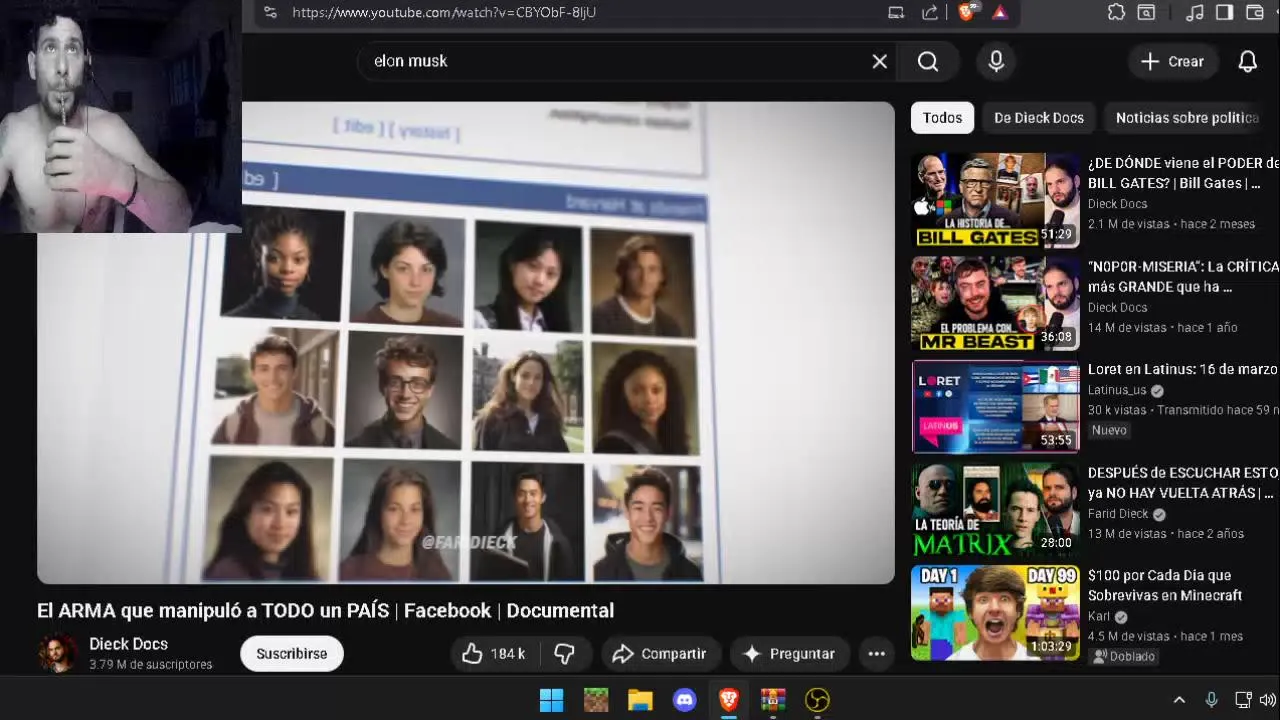
Task: Click the Nuevo badge on Loret video
Action: (x=1109, y=430)
